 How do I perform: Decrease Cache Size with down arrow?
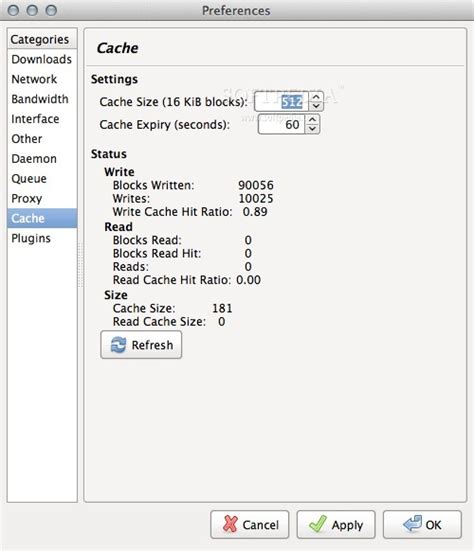pos(316,106)
